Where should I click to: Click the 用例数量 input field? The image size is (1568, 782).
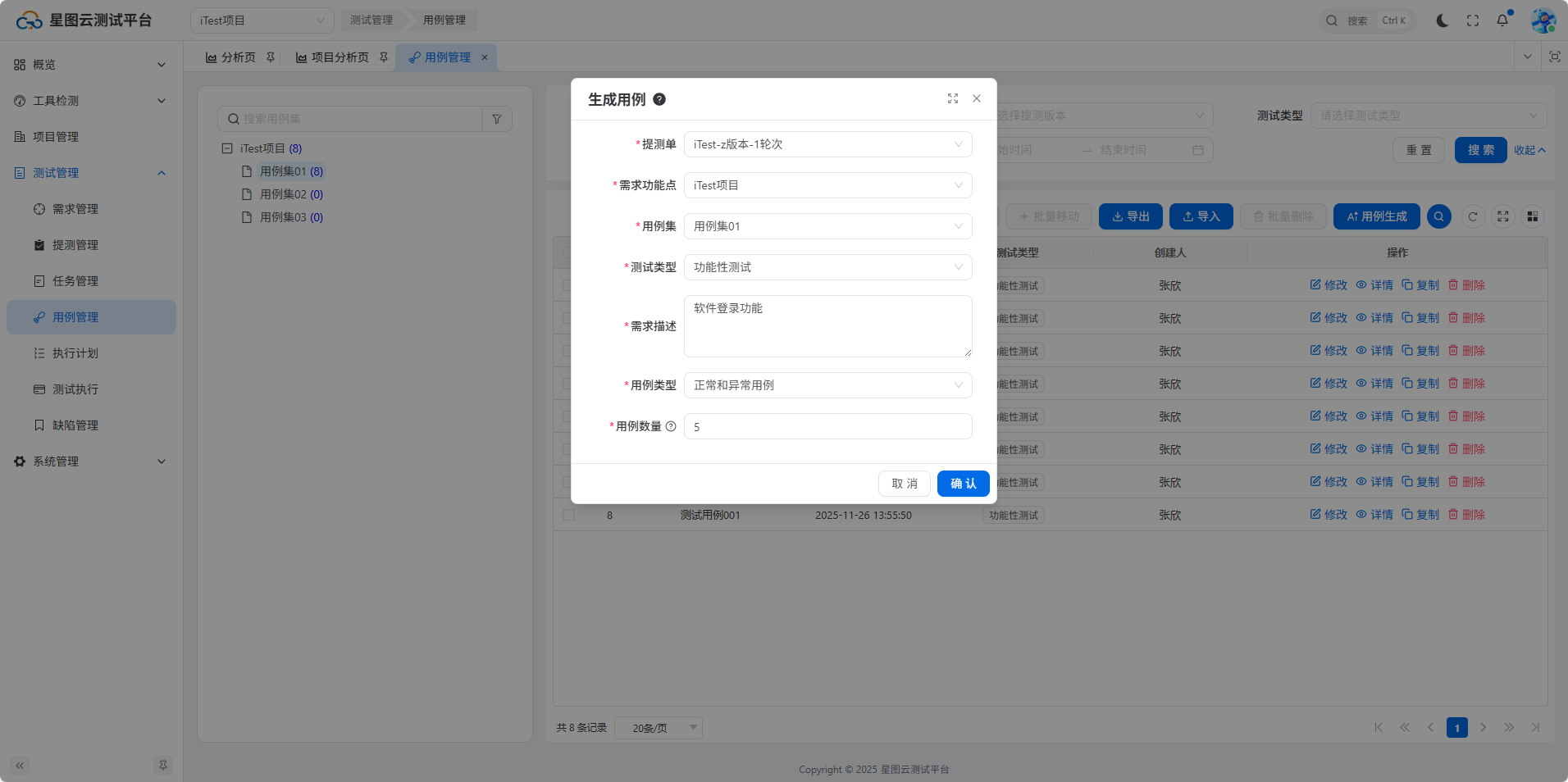pyautogui.click(x=827, y=426)
